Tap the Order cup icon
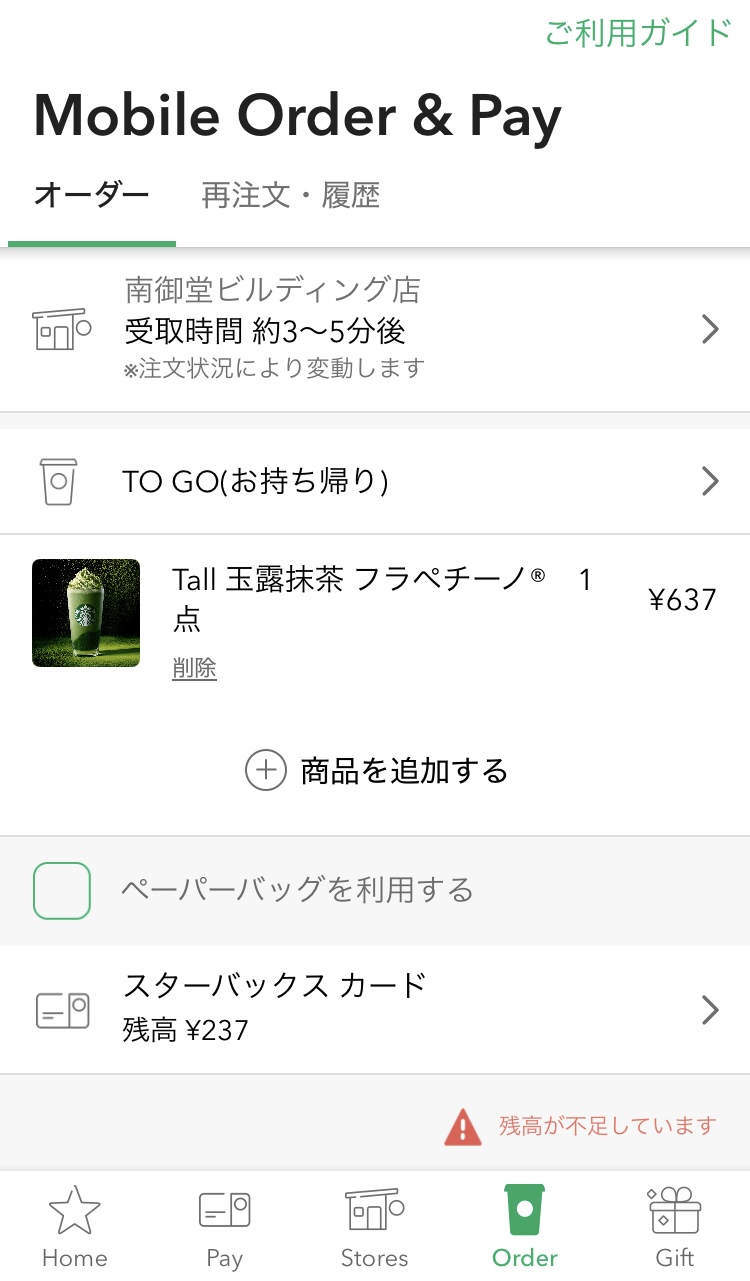The height and width of the screenshot is (1281, 750). pos(525,1210)
